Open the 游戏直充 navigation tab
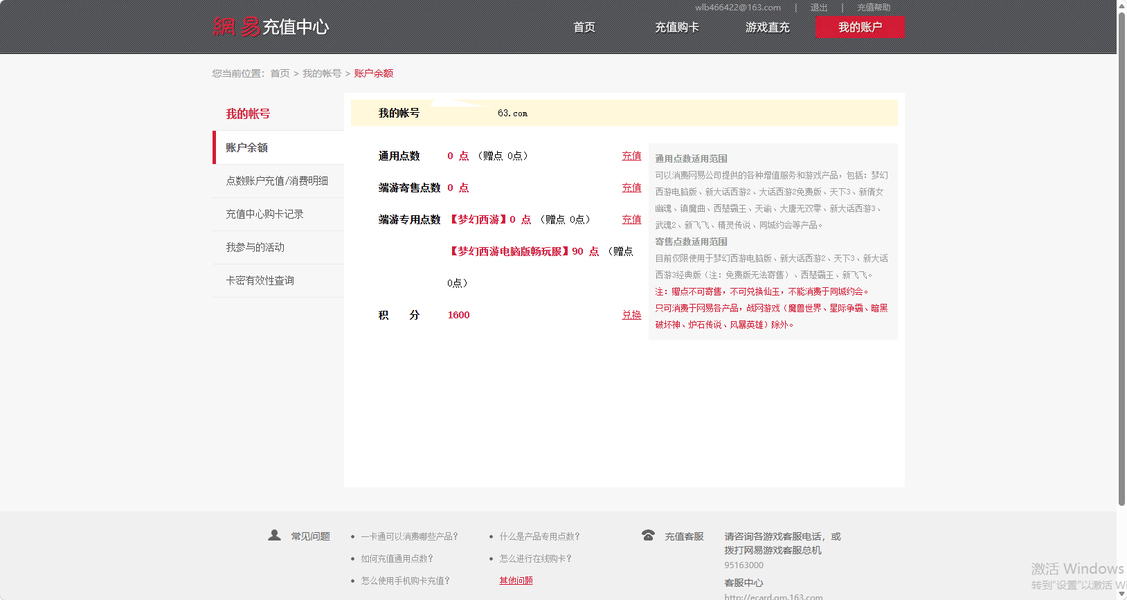 click(767, 27)
